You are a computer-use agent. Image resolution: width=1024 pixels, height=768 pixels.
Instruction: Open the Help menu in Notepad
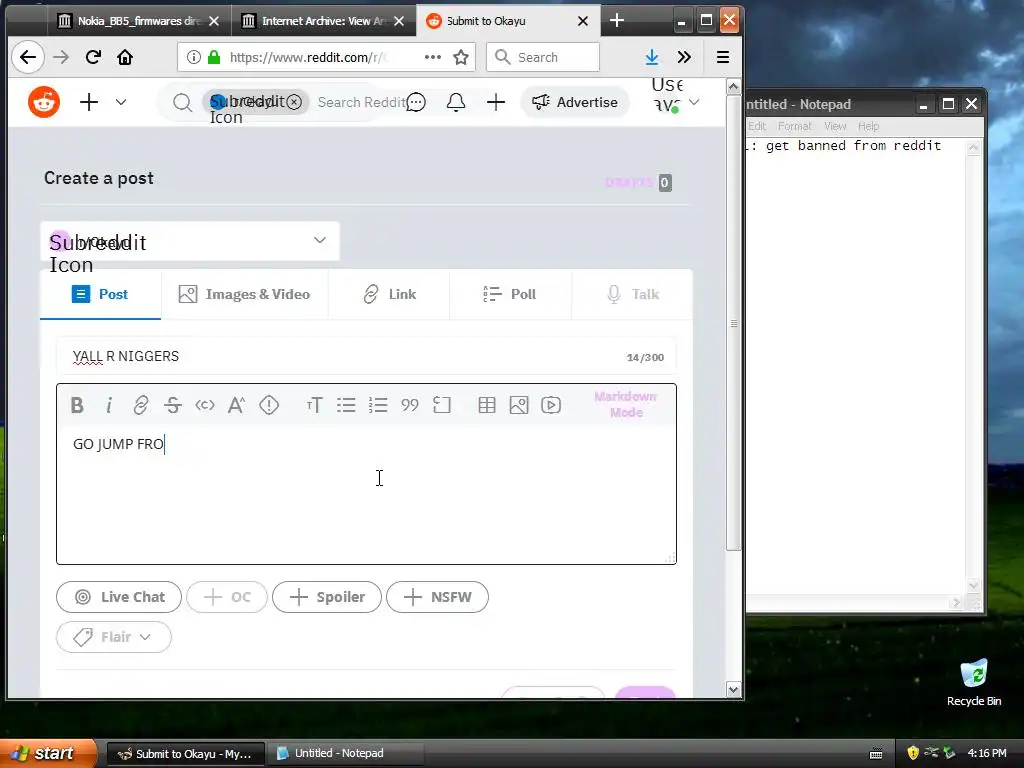pos(869,126)
